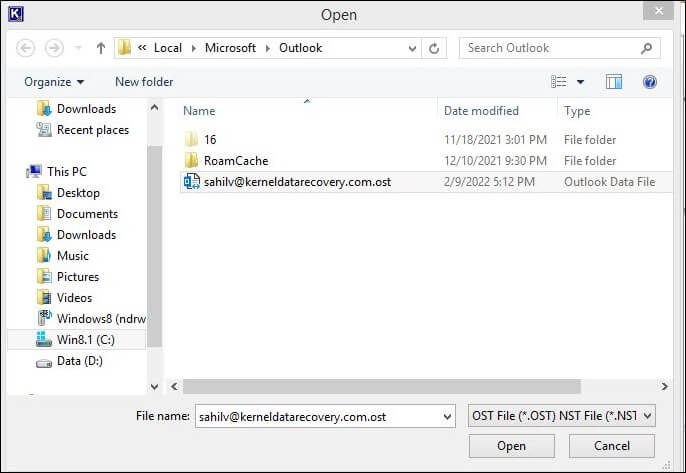Select the Microsoft breadcrumb segment
Viewport: 686px width, 473px height.
point(230,48)
